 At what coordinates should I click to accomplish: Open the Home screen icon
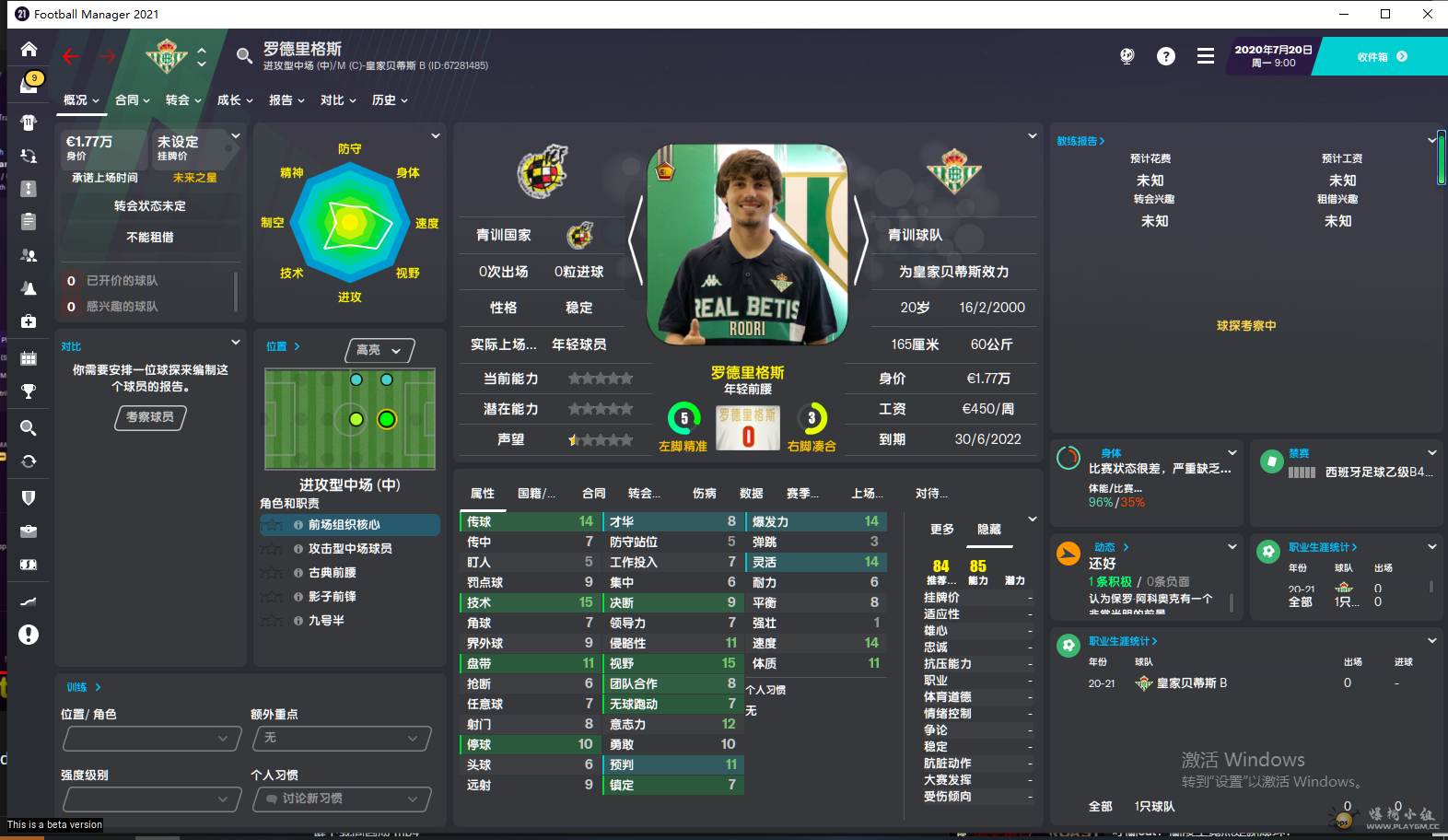(x=29, y=50)
